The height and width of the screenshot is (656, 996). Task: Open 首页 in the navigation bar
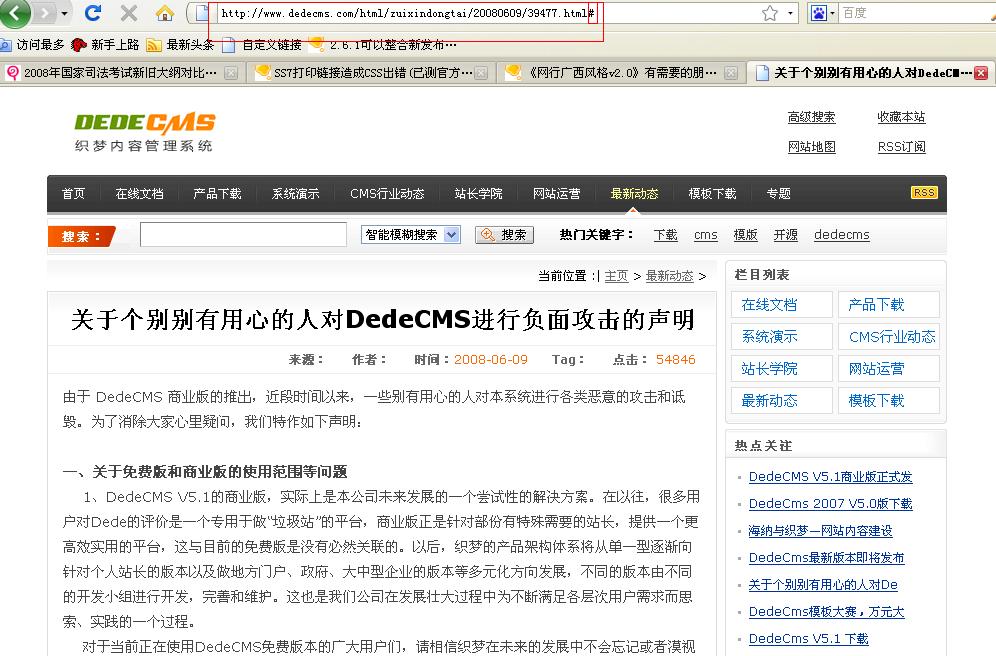coord(74,194)
